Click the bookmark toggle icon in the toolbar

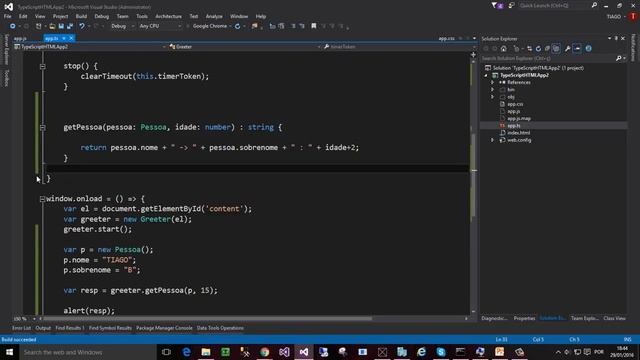(314, 26)
